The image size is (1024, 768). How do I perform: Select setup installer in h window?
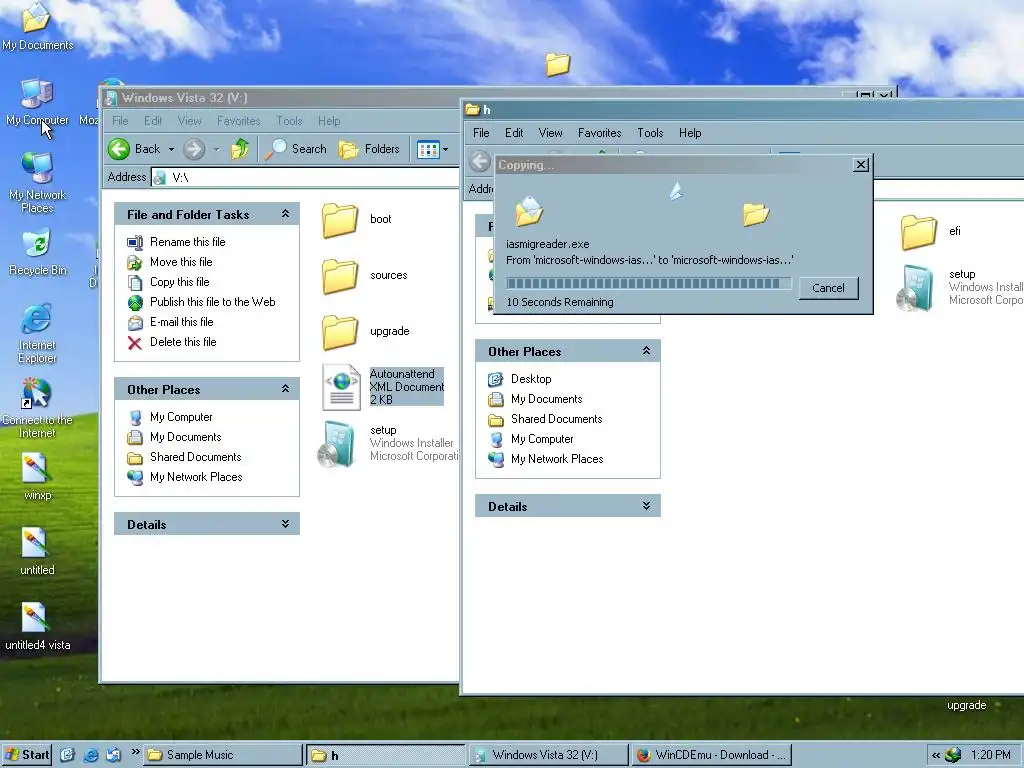[916, 287]
